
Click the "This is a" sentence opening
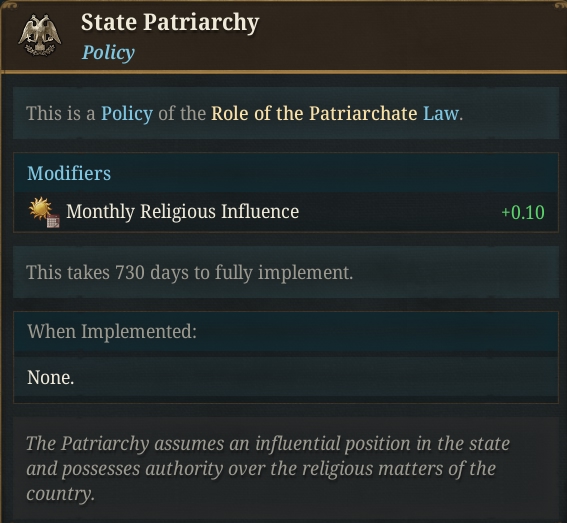point(61,114)
